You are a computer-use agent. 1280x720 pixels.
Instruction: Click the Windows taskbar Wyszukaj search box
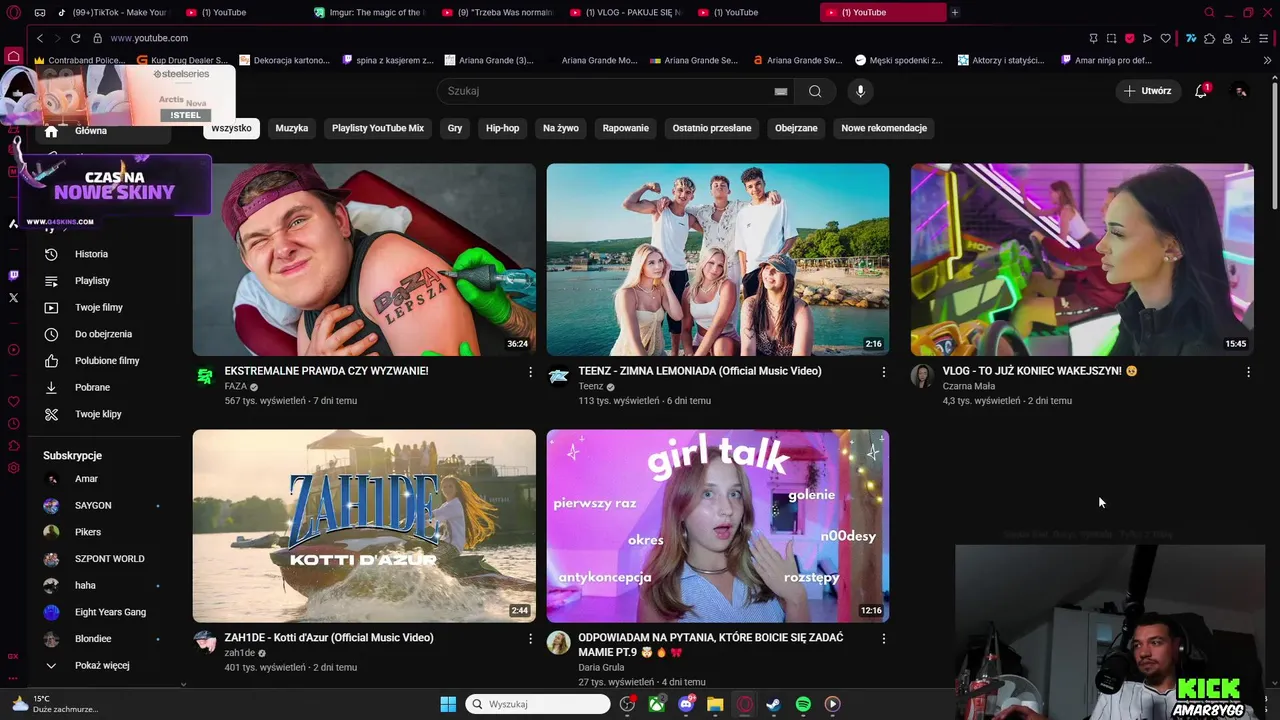click(538, 704)
